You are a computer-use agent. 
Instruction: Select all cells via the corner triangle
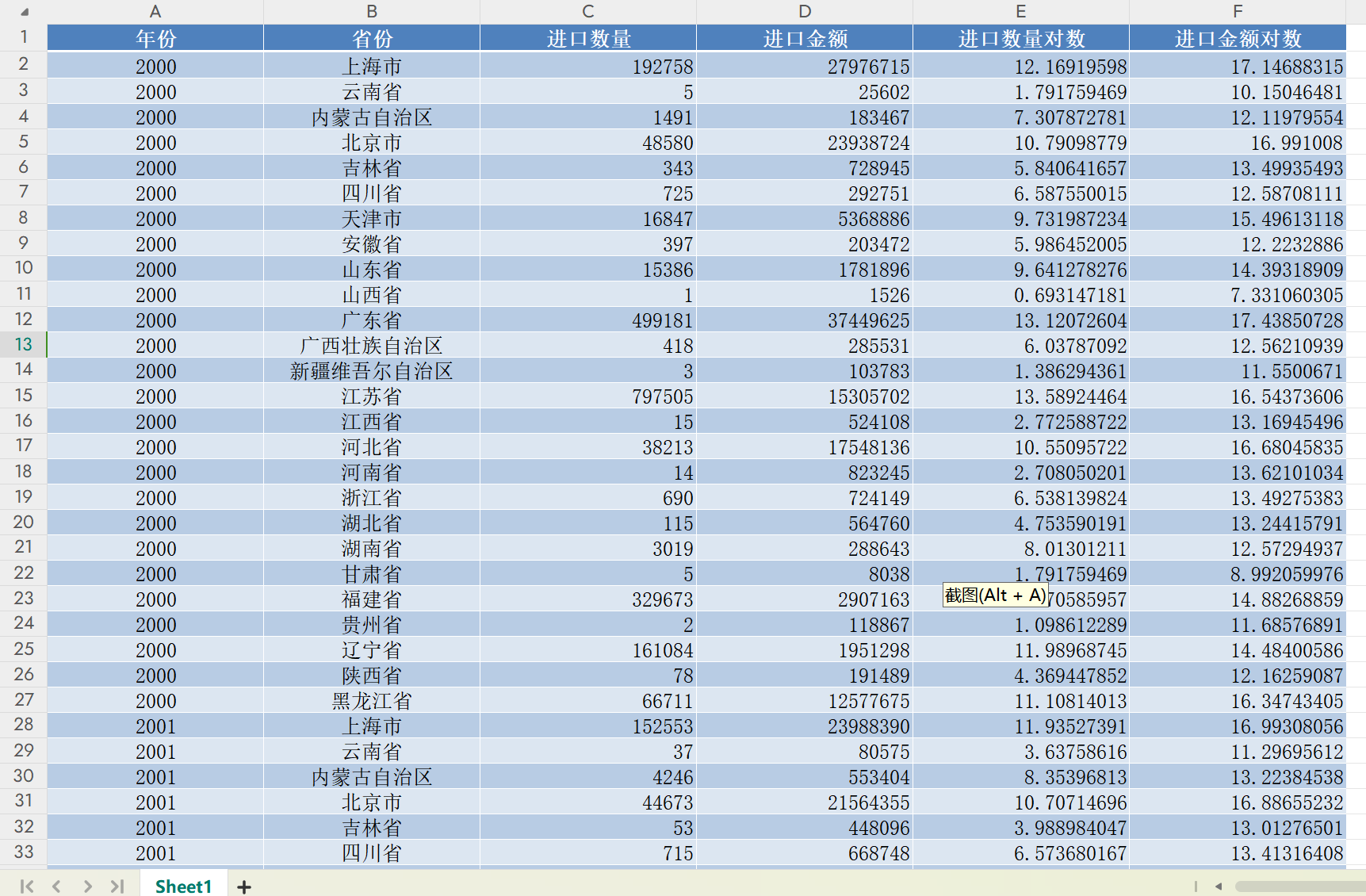tap(23, 11)
